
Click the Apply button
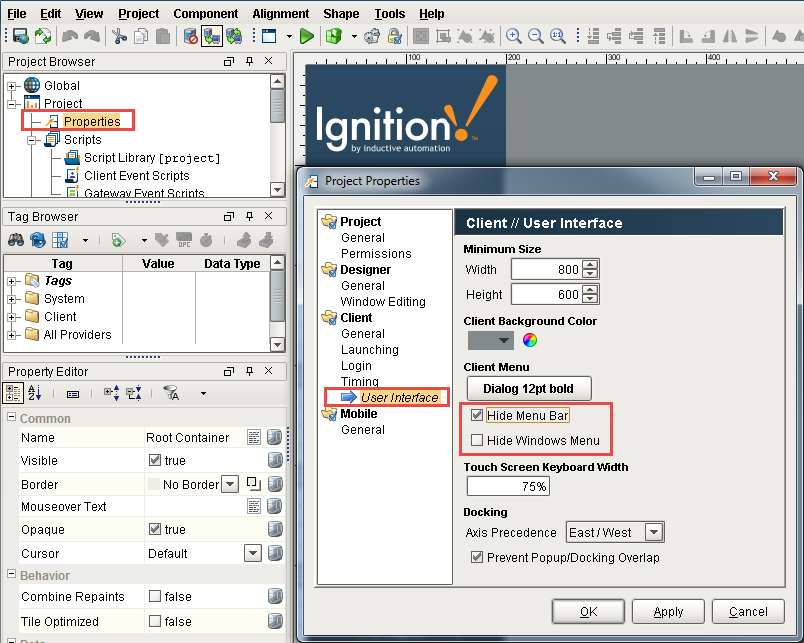coord(668,611)
